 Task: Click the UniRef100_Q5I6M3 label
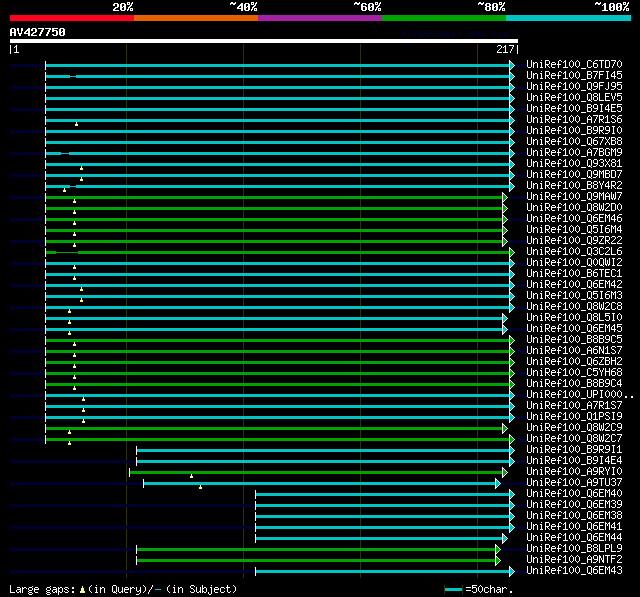pyautogui.click(x=574, y=296)
